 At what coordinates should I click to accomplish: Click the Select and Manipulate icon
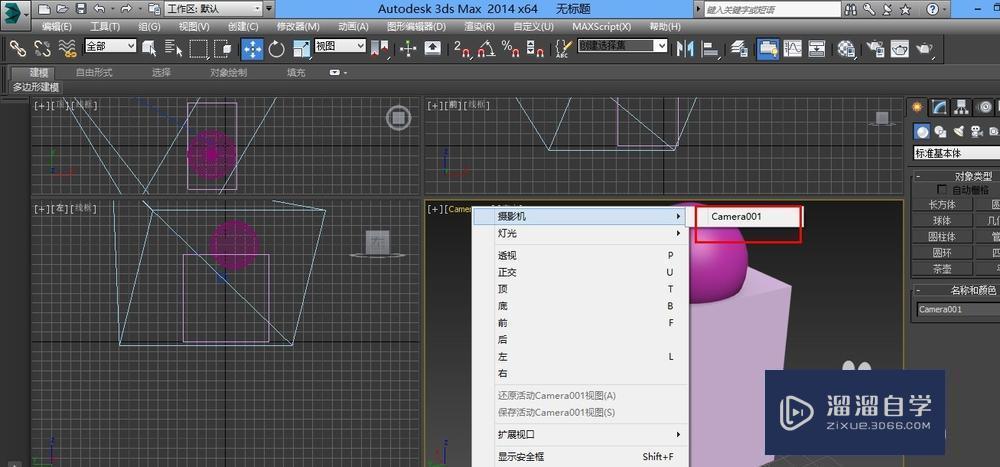click(x=408, y=48)
